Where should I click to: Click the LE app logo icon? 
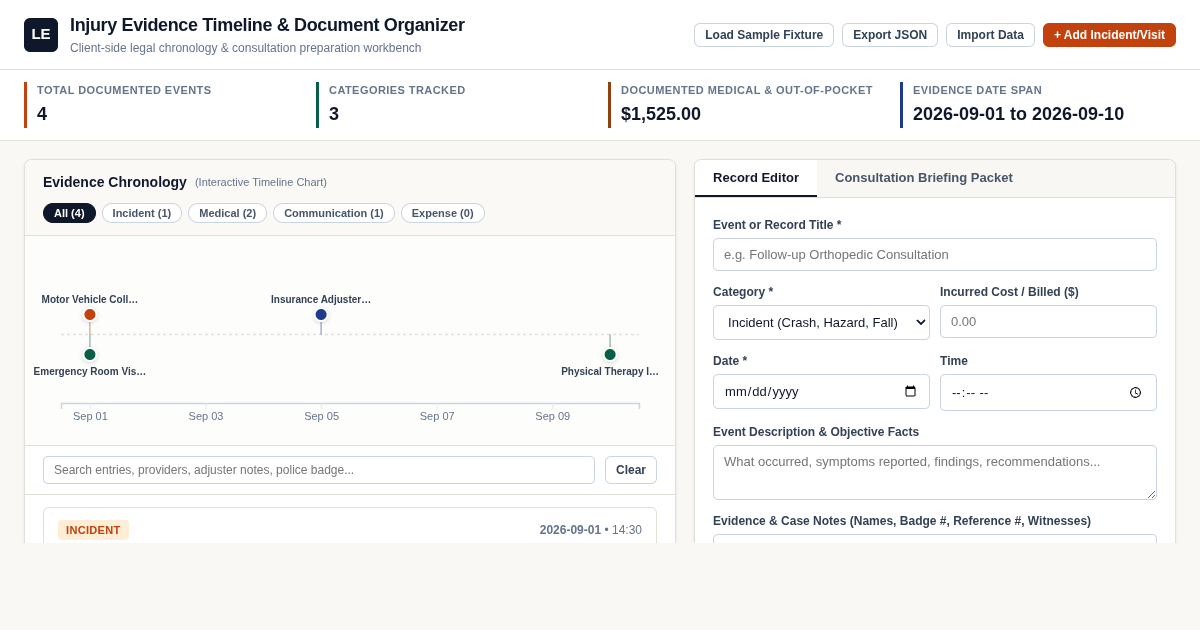[41, 35]
